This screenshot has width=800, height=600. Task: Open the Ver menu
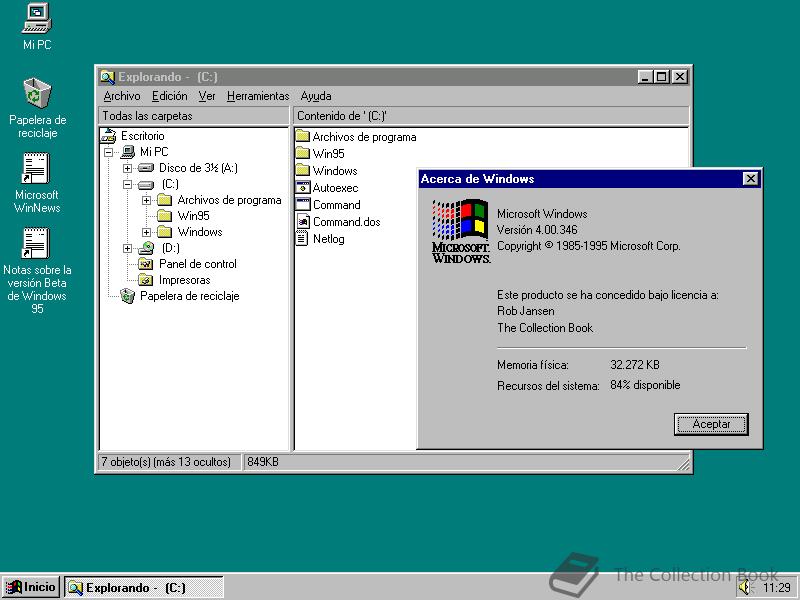[207, 96]
